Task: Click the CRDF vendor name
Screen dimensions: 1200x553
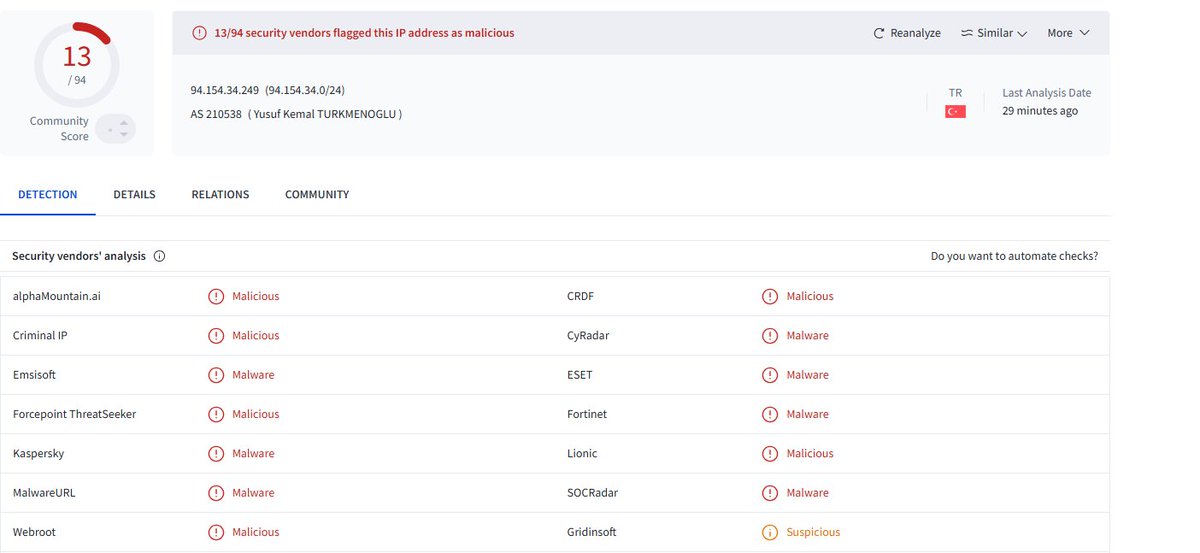Action: point(581,296)
